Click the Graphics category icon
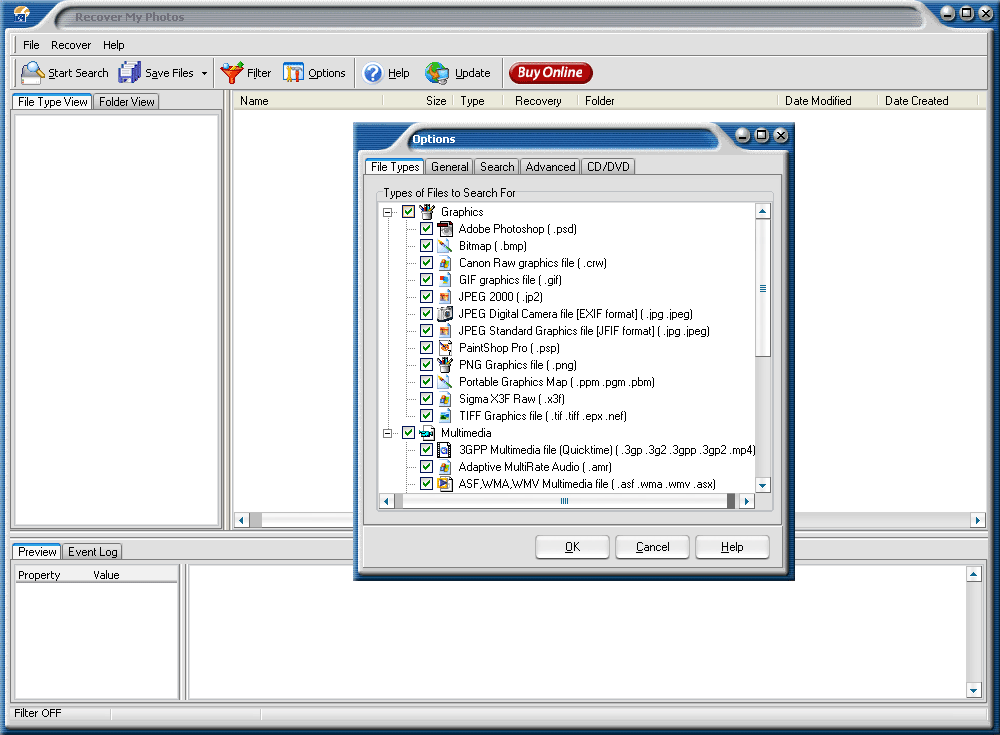This screenshot has width=1000, height=735. coord(427,211)
